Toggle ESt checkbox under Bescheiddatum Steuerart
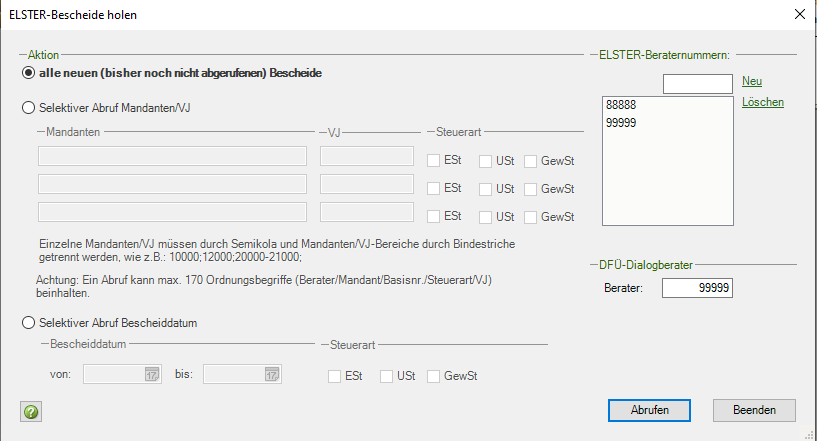This screenshot has height=441, width=817. [x=335, y=376]
